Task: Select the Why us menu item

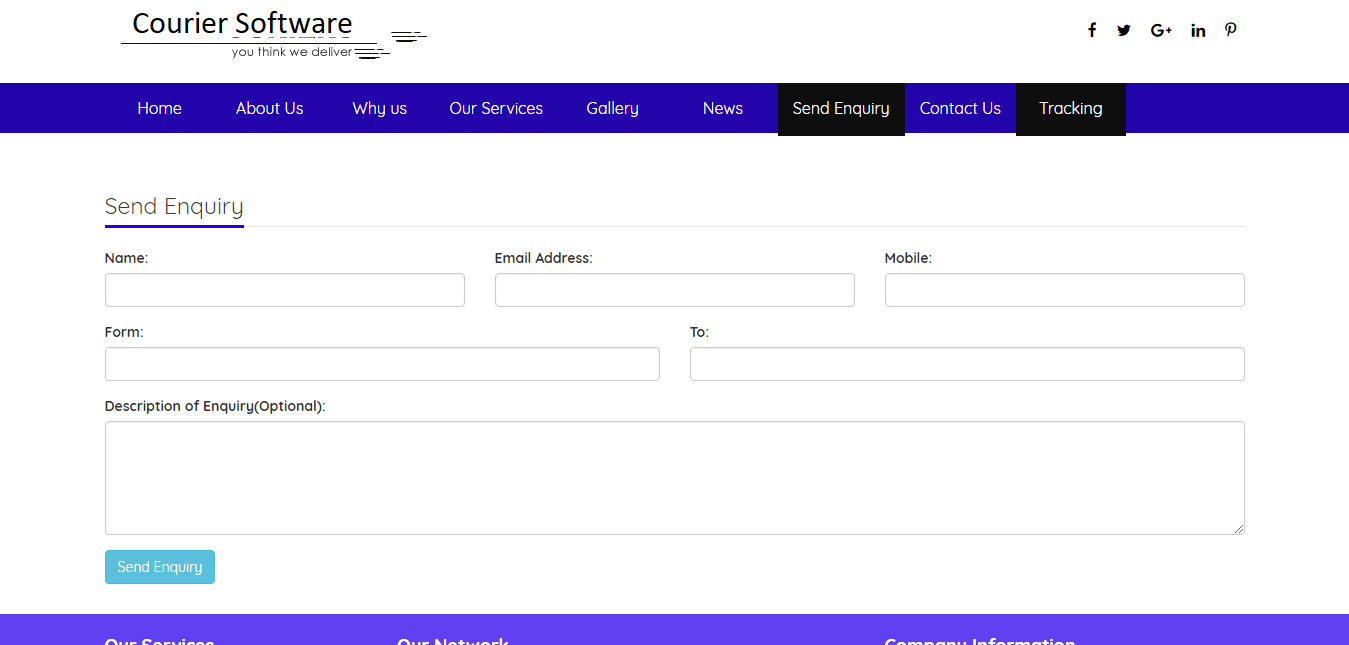Action: coord(379,108)
